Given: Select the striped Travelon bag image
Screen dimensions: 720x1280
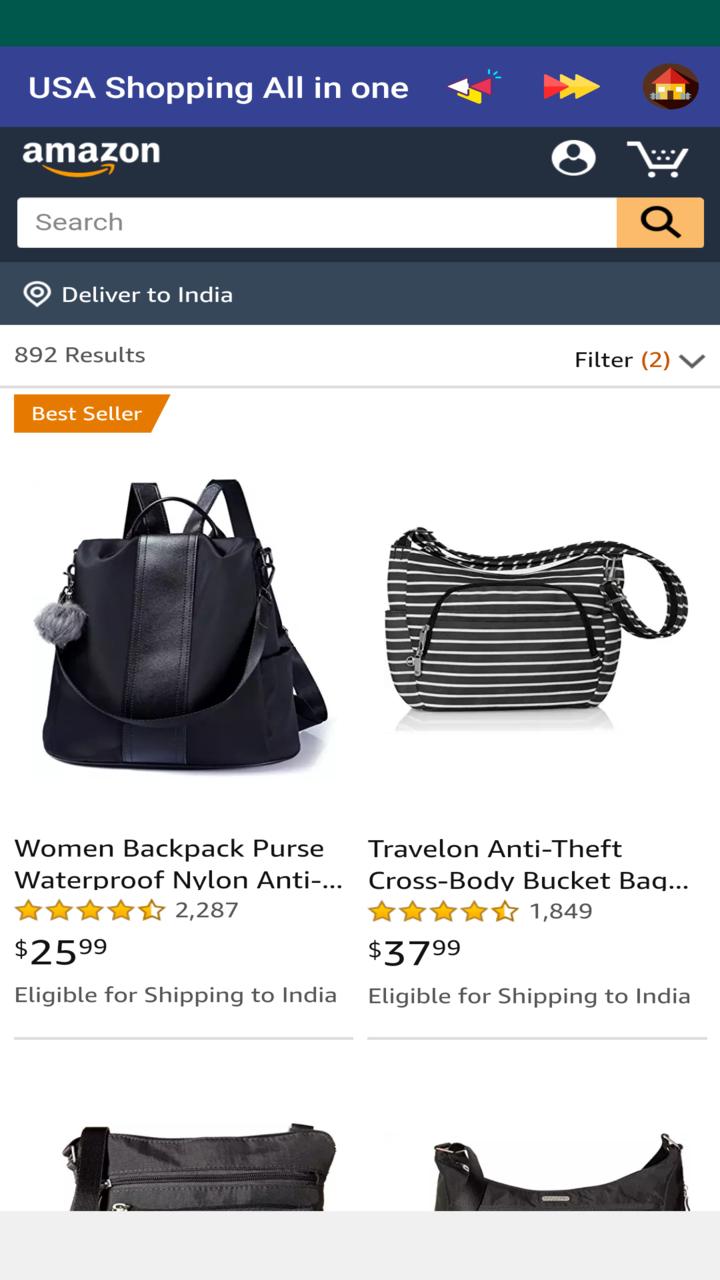Looking at the screenshot, I should [536, 624].
